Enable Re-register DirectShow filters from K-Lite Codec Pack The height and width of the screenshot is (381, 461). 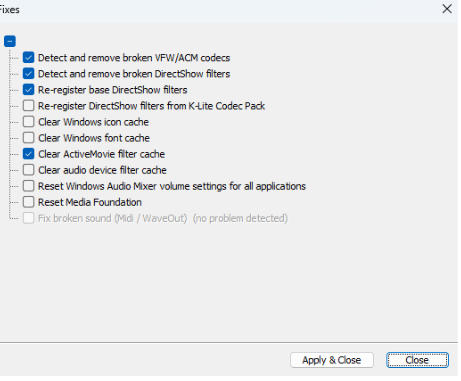click(28, 106)
